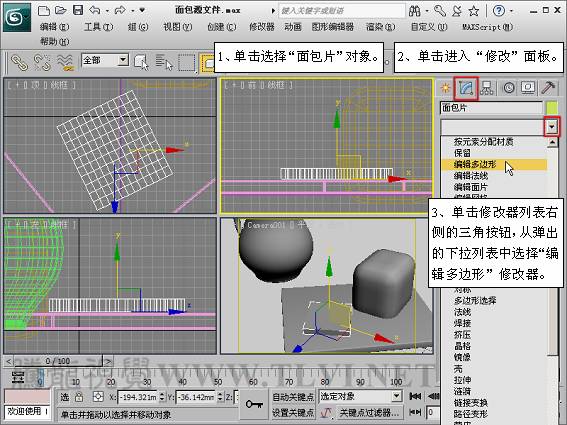
Task: Open the 编辑(E) menu
Action: [x=55, y=27]
